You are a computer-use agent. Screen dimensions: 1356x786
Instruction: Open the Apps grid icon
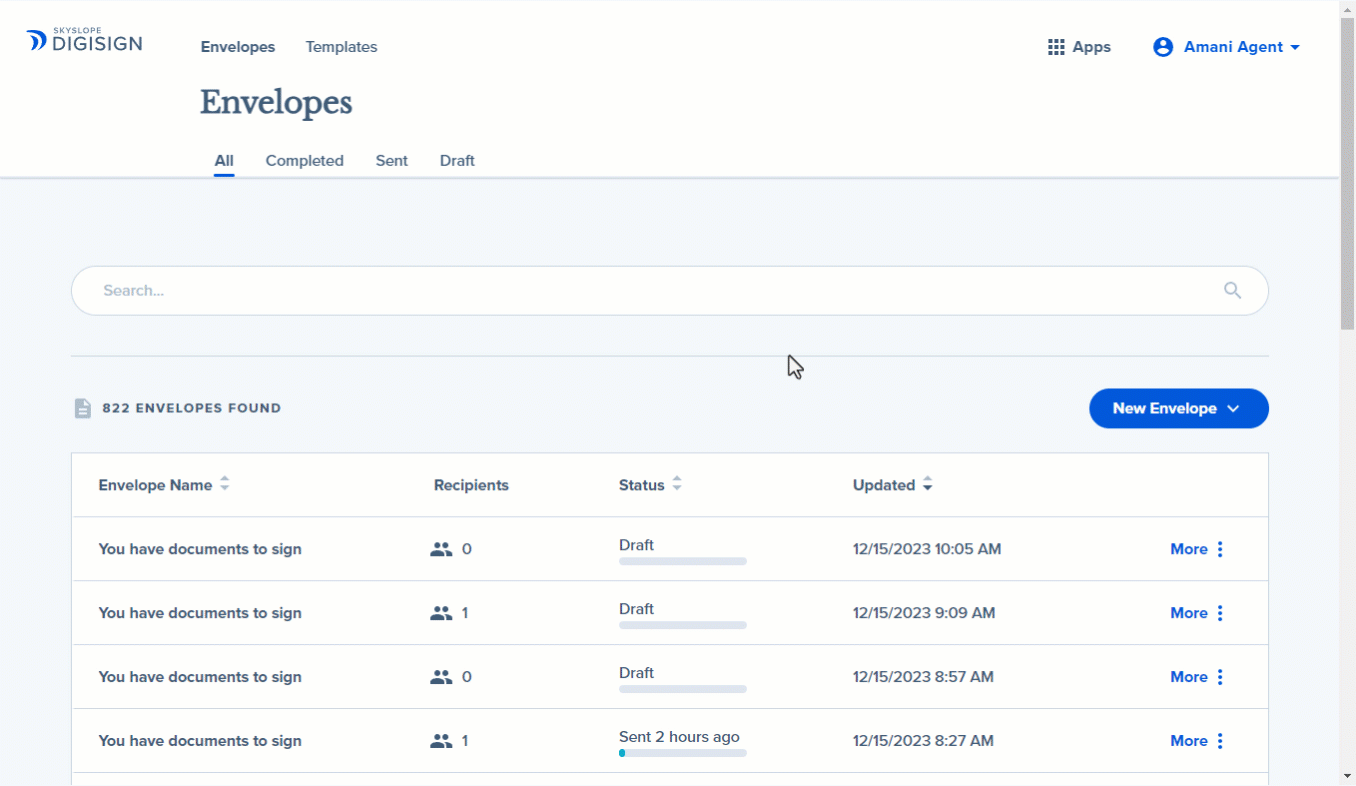pyautogui.click(x=1056, y=47)
